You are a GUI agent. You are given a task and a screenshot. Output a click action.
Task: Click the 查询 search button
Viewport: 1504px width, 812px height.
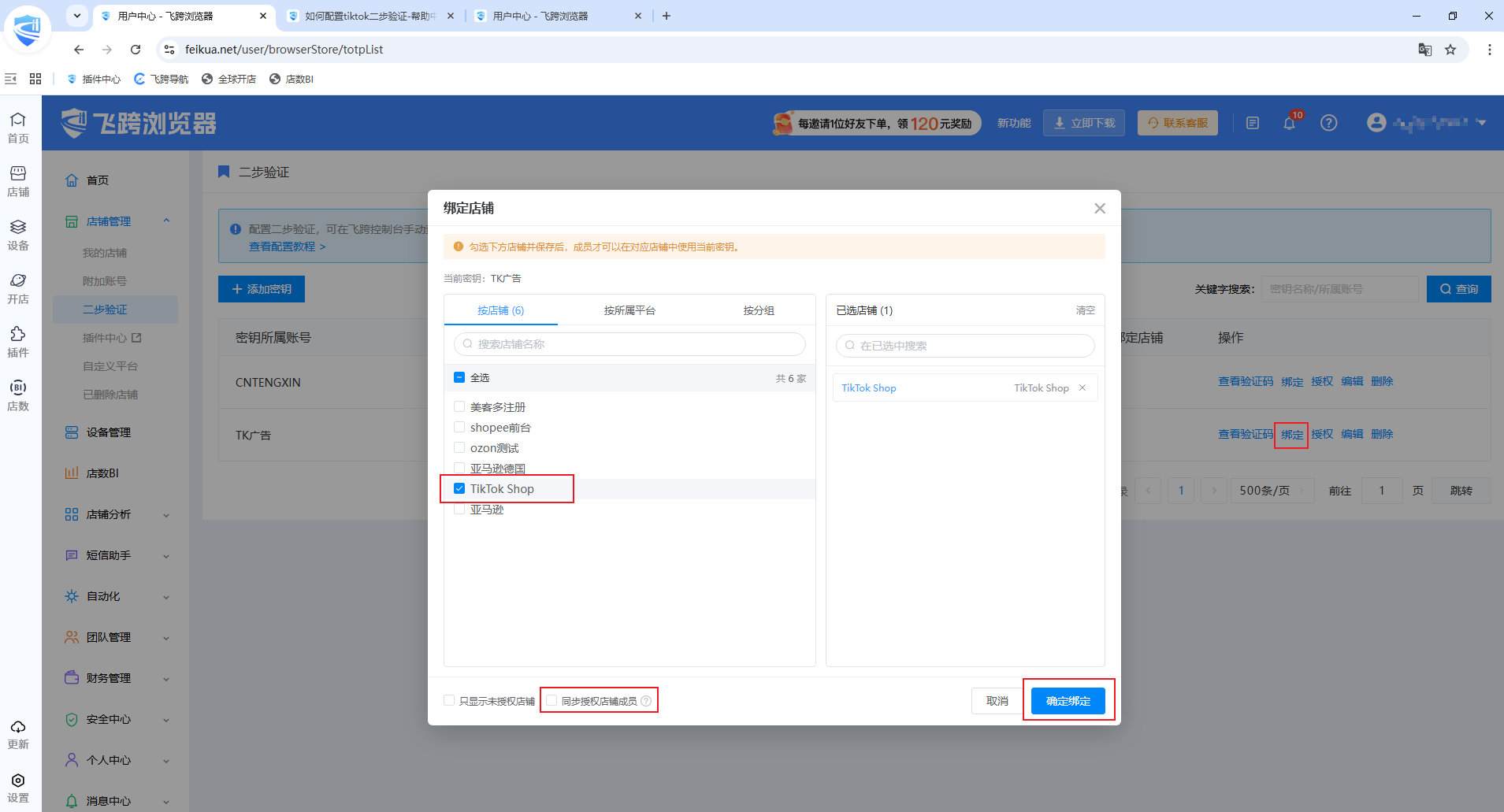[1459, 289]
